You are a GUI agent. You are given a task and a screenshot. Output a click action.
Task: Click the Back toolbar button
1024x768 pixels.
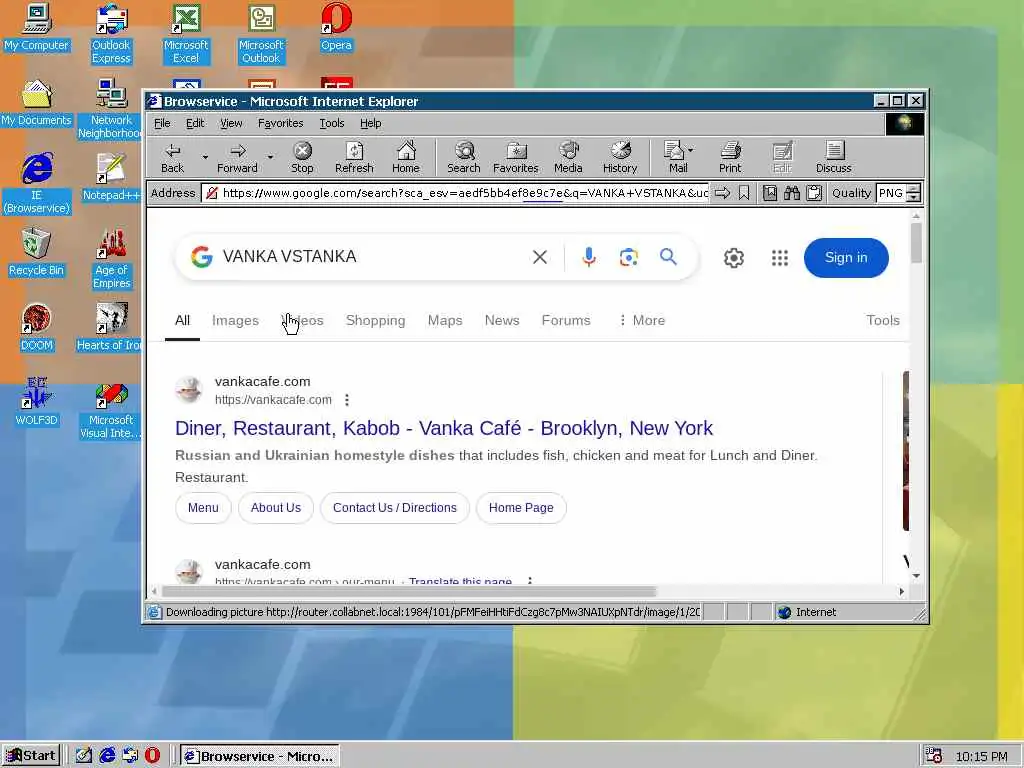tap(172, 157)
